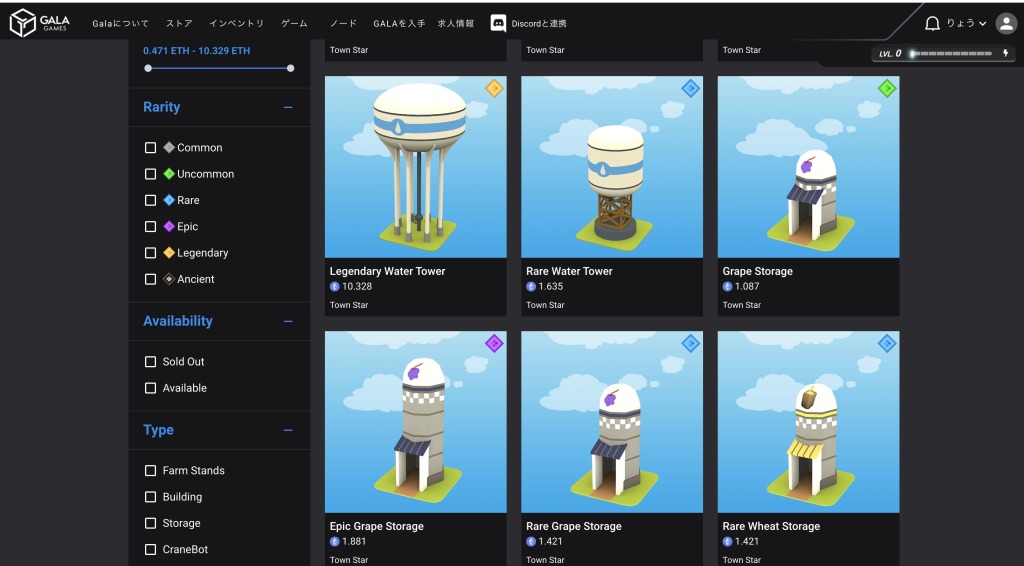
Task: Open the user profile avatar icon
Action: 1006,24
